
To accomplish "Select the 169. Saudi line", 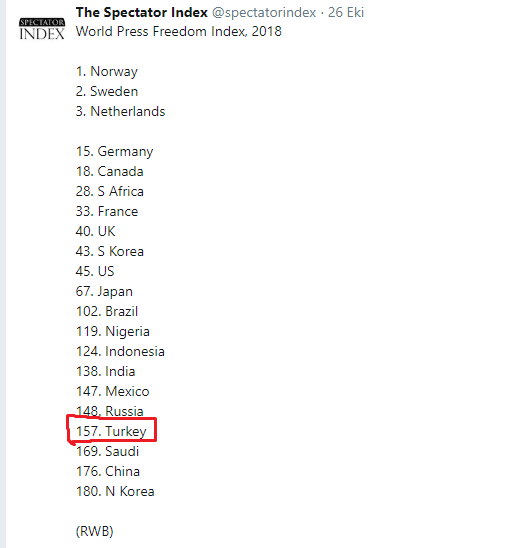I will [107, 452].
